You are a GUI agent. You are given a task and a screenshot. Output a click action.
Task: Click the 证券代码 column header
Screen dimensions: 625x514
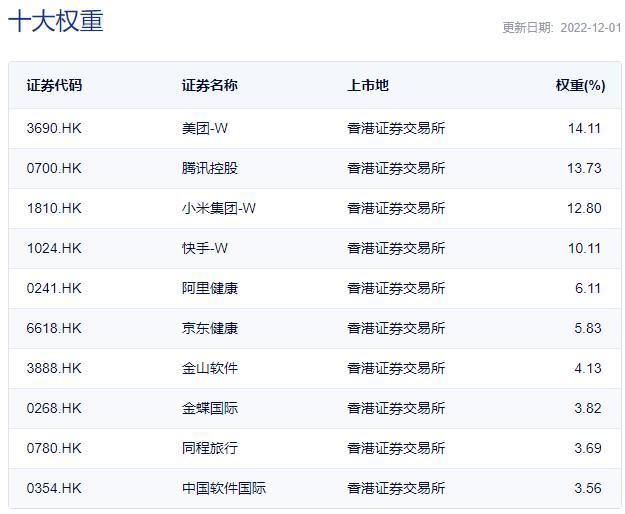tap(54, 85)
